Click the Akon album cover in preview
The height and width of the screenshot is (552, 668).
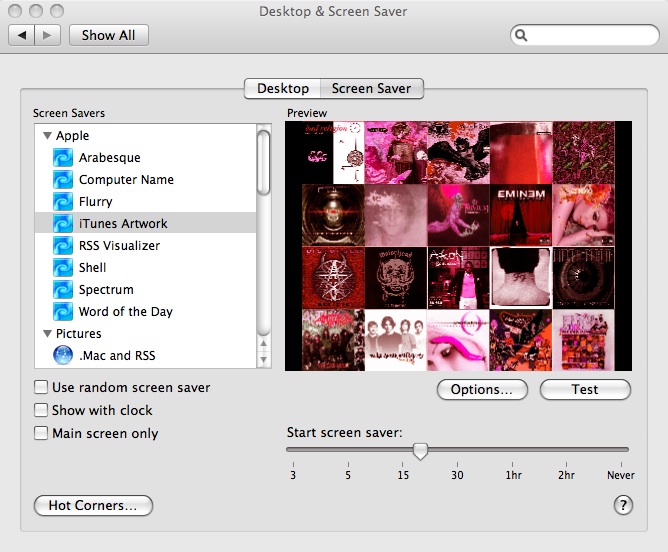458,278
